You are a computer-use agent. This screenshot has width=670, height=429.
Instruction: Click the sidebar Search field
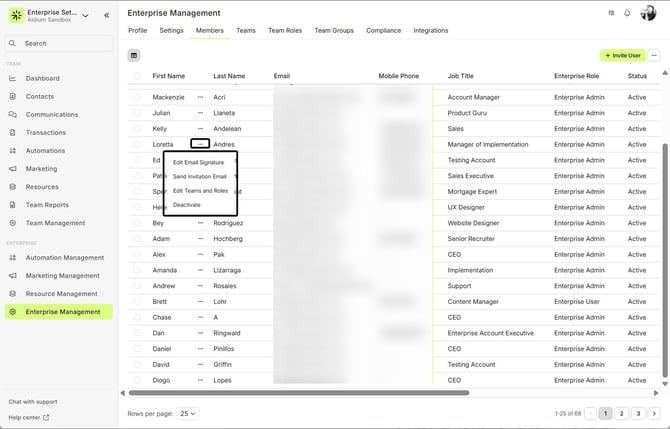pos(58,43)
